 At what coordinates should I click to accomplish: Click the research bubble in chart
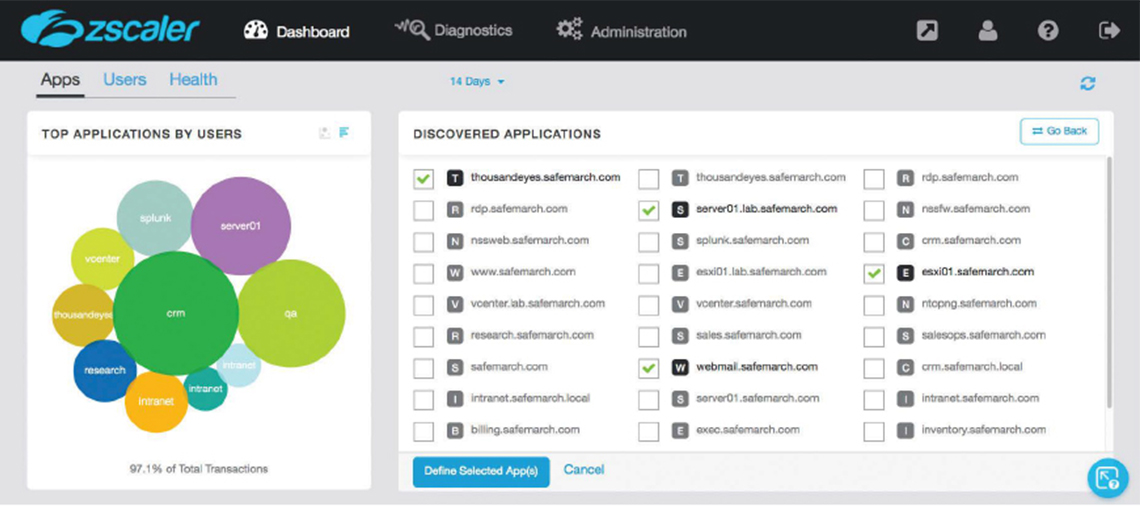[x=105, y=370]
